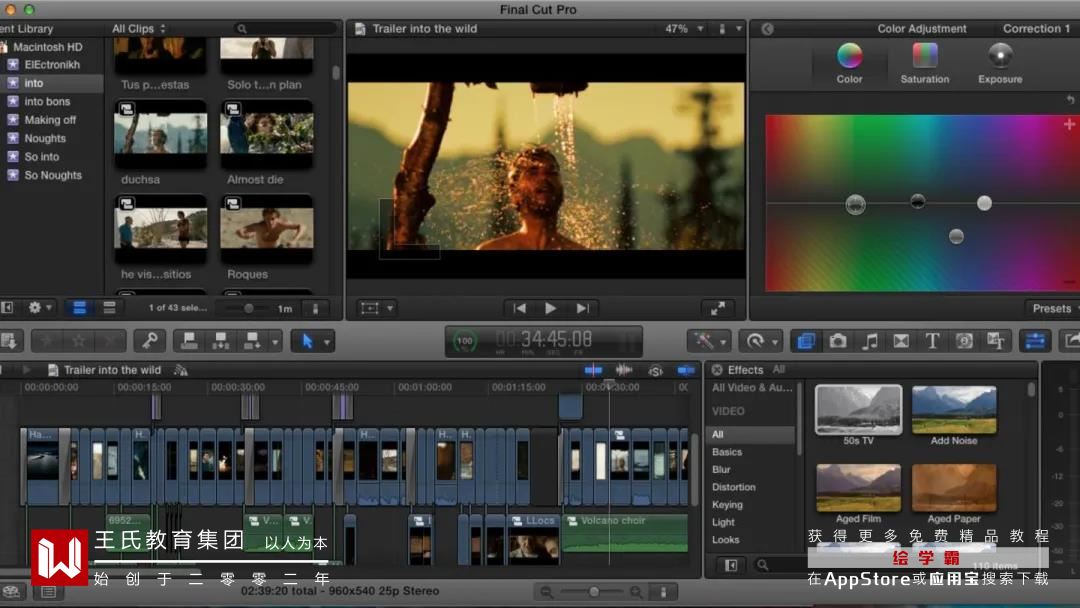The height and width of the screenshot is (608, 1080).
Task: Open the Titles browser T icon
Action: click(x=932, y=341)
